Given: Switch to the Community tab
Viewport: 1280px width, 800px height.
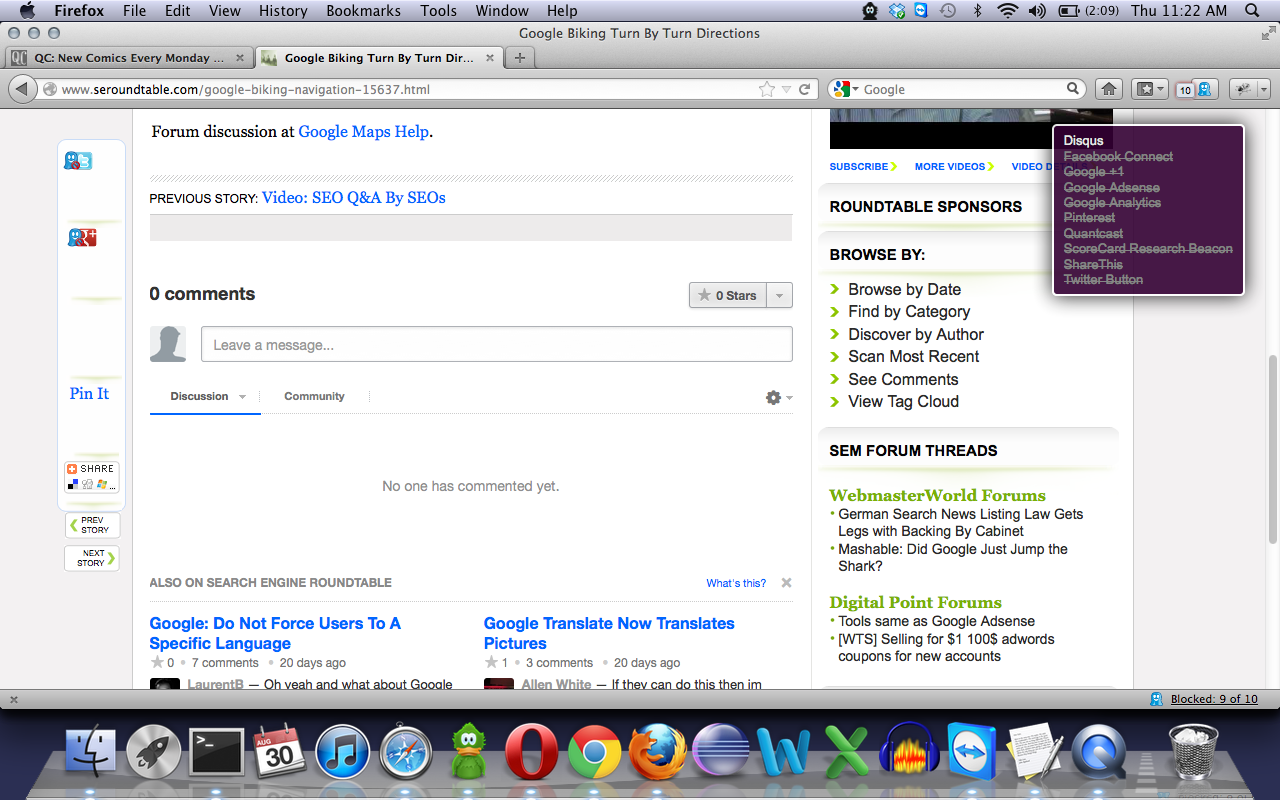Looking at the screenshot, I should (x=314, y=396).
